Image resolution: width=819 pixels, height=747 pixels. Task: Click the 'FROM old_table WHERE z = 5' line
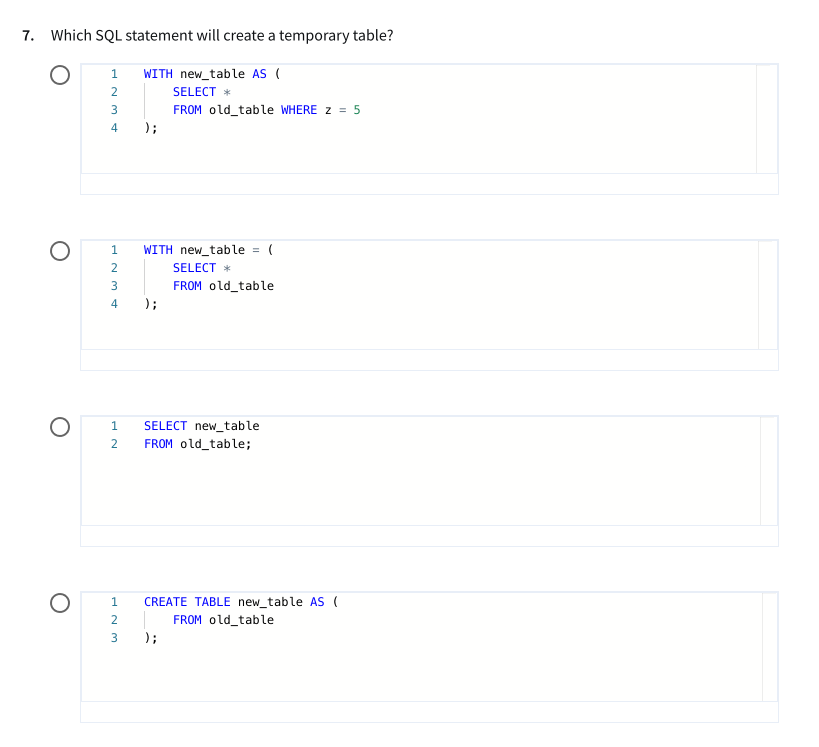pos(266,110)
